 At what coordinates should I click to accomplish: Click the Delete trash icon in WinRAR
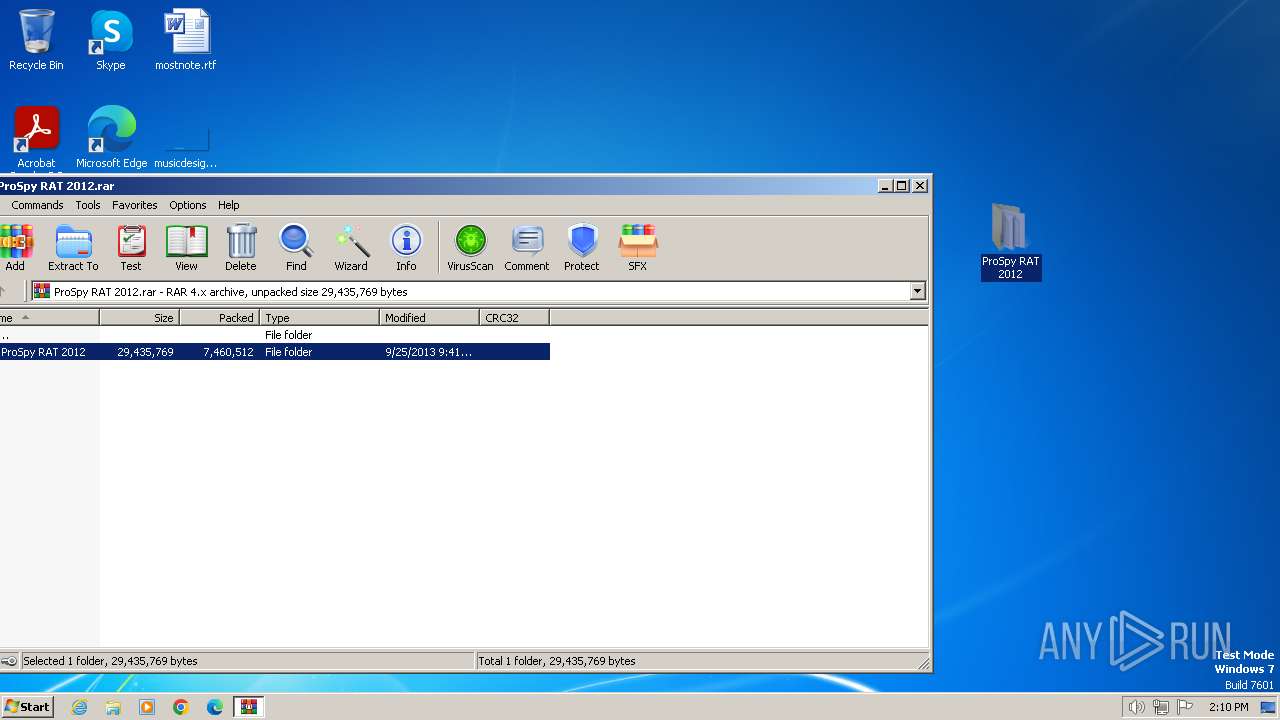pyautogui.click(x=240, y=248)
